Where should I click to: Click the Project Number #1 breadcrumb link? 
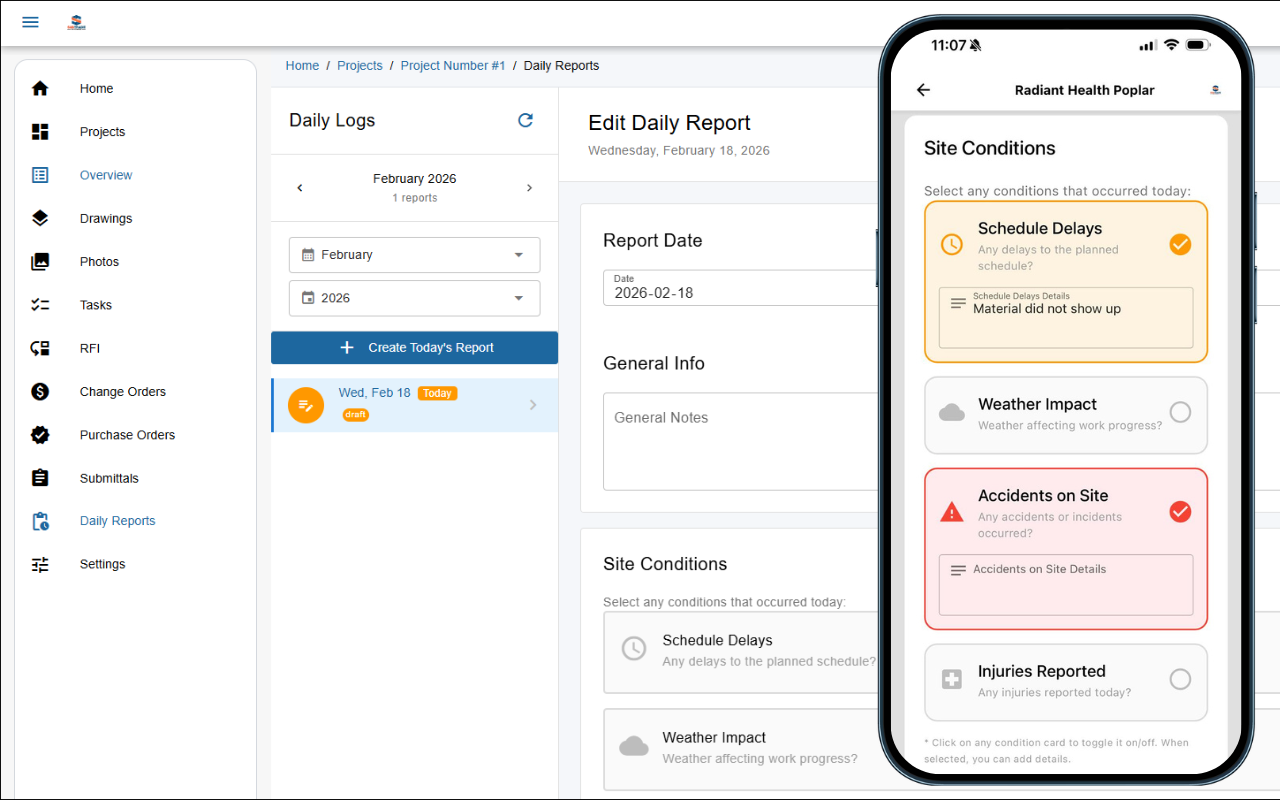click(452, 66)
